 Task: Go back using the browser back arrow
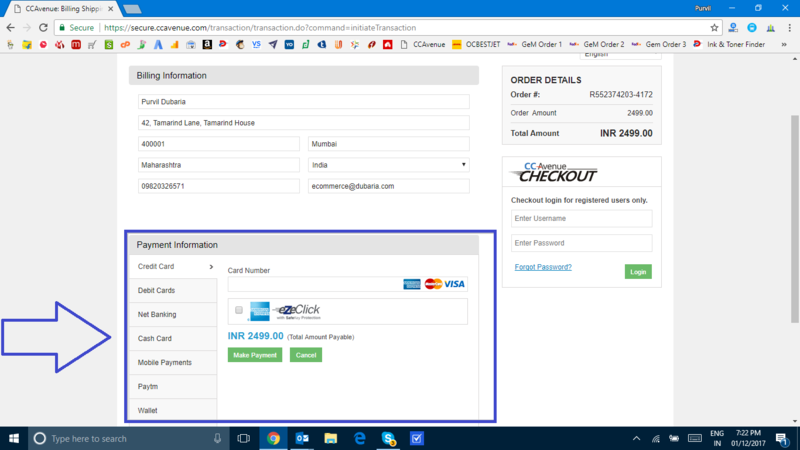[x=10, y=28]
